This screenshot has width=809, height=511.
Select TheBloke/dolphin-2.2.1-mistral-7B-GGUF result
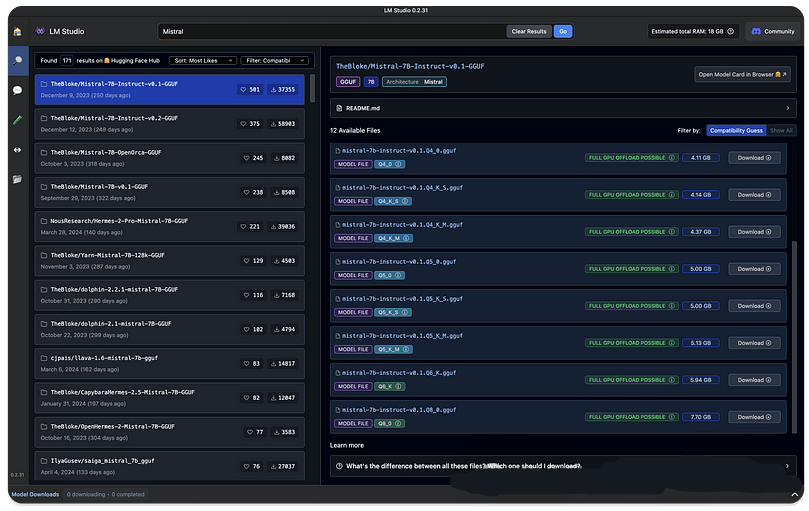169,295
